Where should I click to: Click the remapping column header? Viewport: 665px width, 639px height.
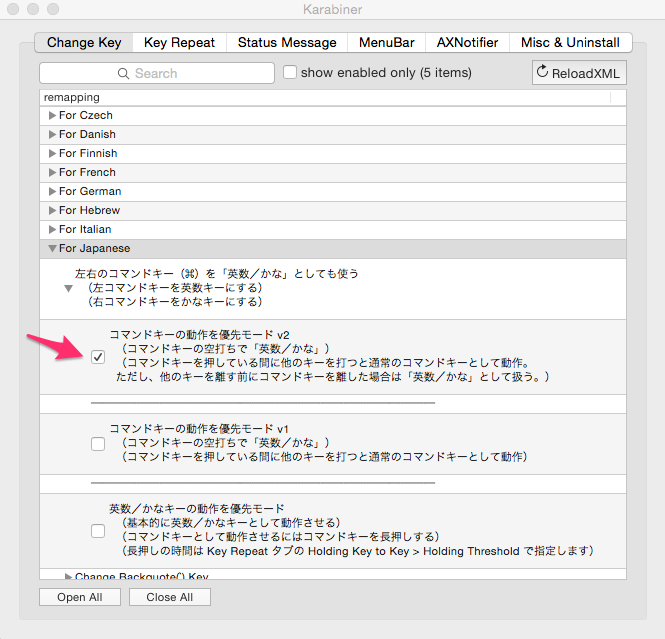[x=325, y=98]
